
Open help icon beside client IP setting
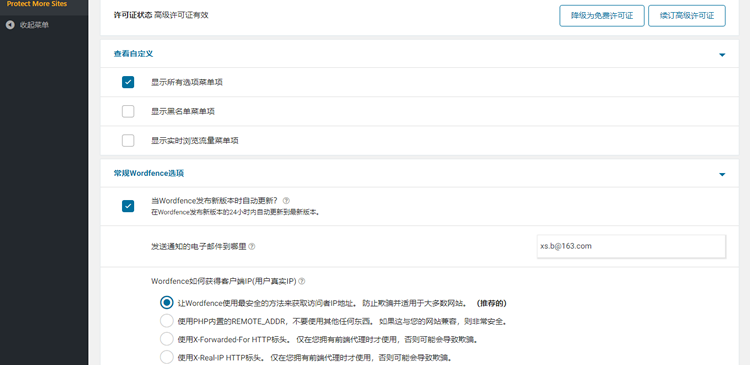point(302,281)
